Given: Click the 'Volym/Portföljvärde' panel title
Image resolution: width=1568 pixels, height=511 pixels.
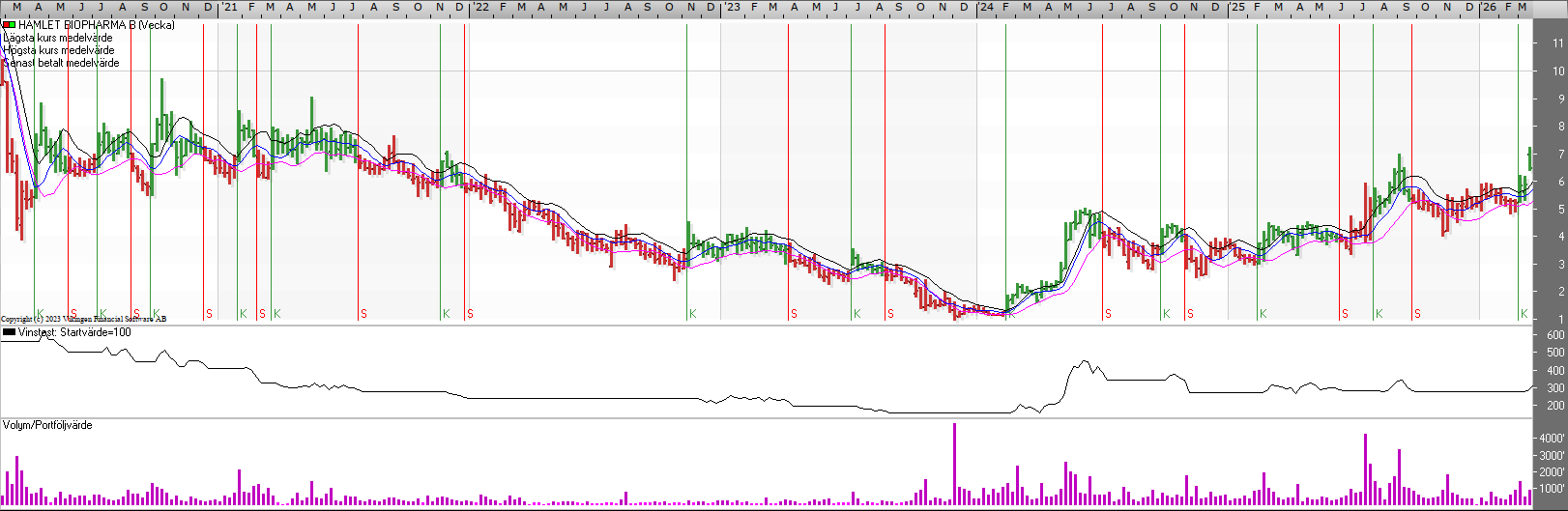Looking at the screenshot, I should (x=48, y=425).
